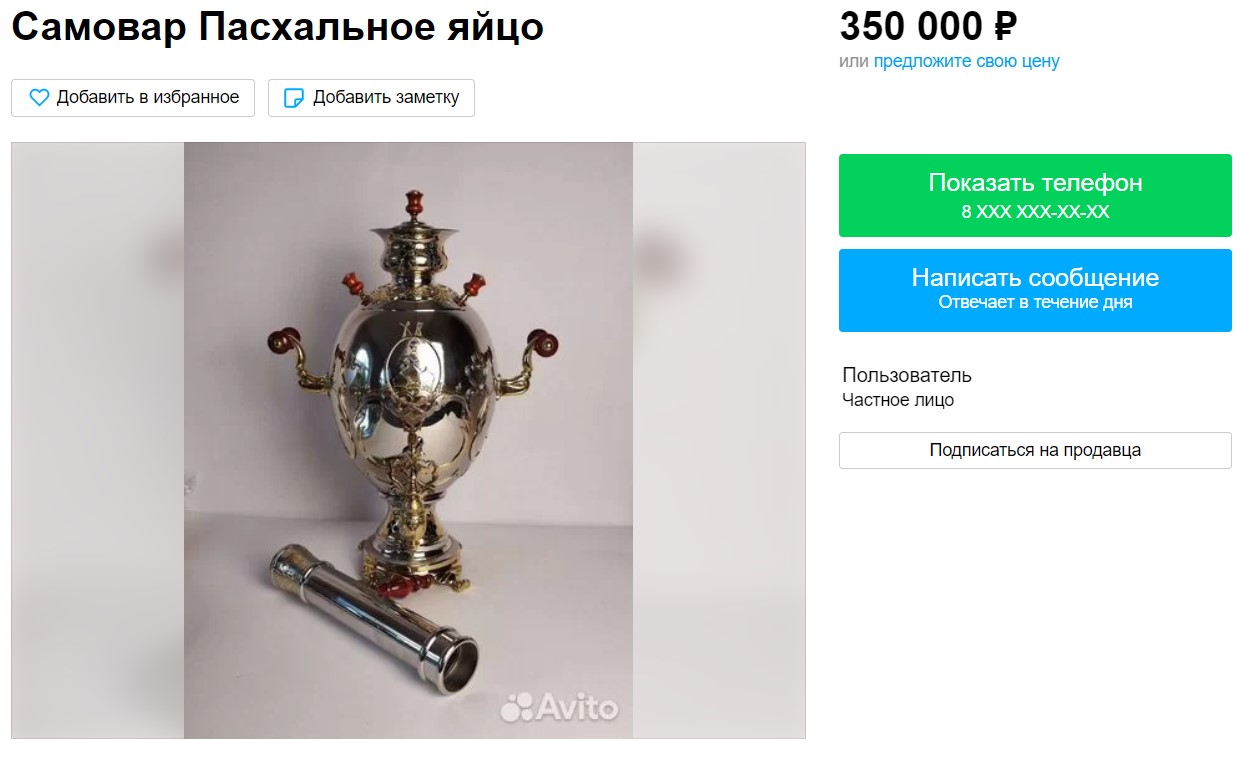The width and height of the screenshot is (1250, 757).
Task: Open chat via 'Написать сообщение' button
Action: (1035, 290)
